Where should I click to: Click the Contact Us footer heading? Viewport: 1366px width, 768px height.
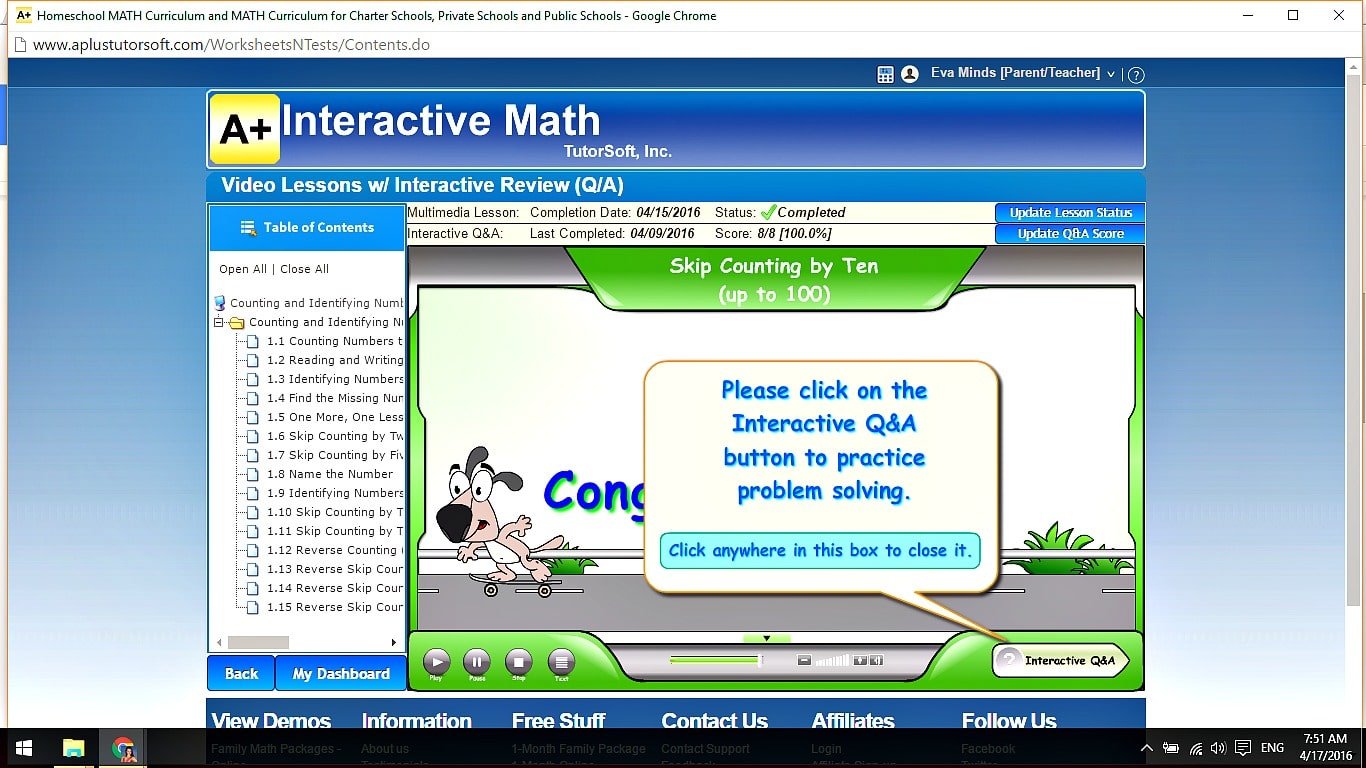[x=714, y=721]
